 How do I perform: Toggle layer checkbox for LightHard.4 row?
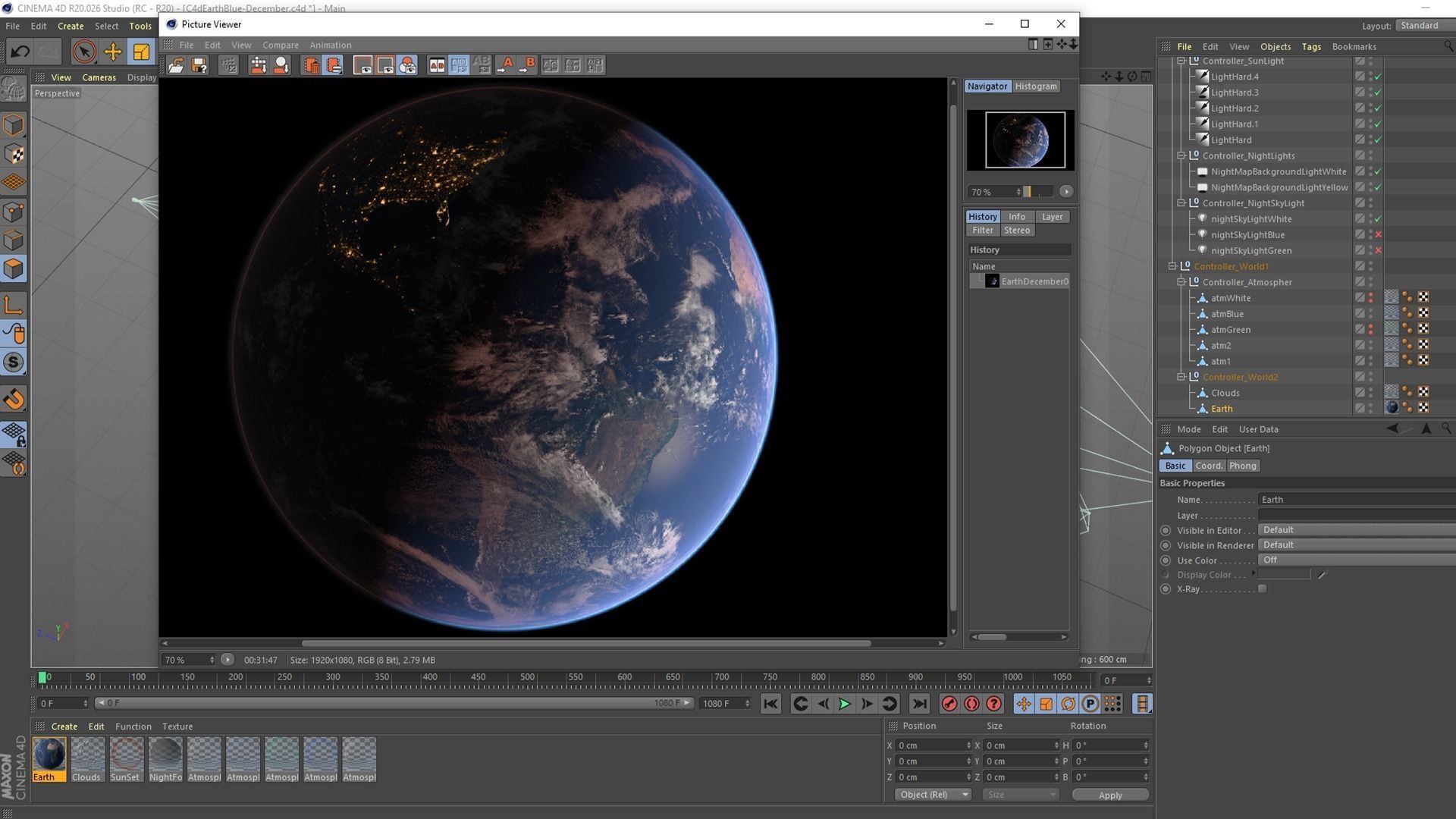1360,77
